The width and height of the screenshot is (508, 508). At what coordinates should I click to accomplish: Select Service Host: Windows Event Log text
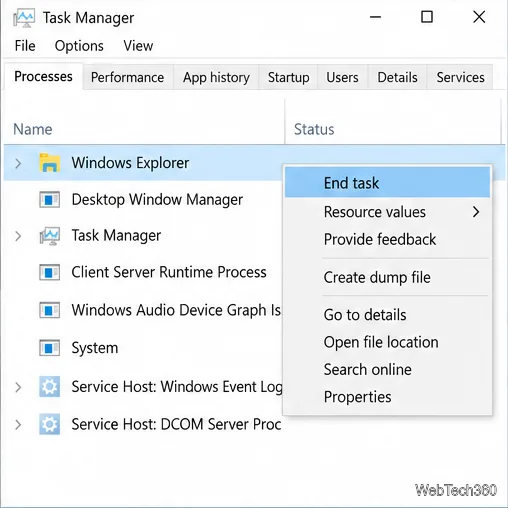point(177,387)
